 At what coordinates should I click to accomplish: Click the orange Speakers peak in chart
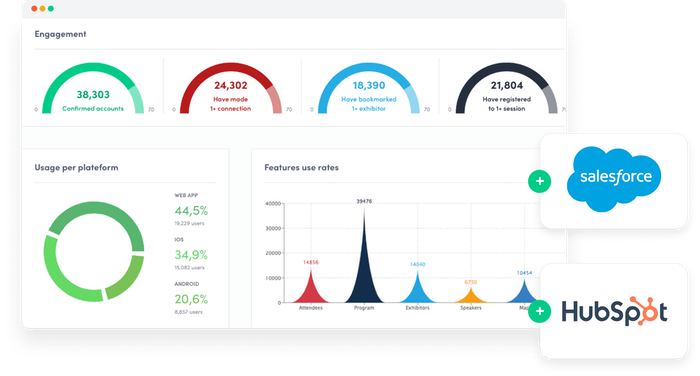471,297
